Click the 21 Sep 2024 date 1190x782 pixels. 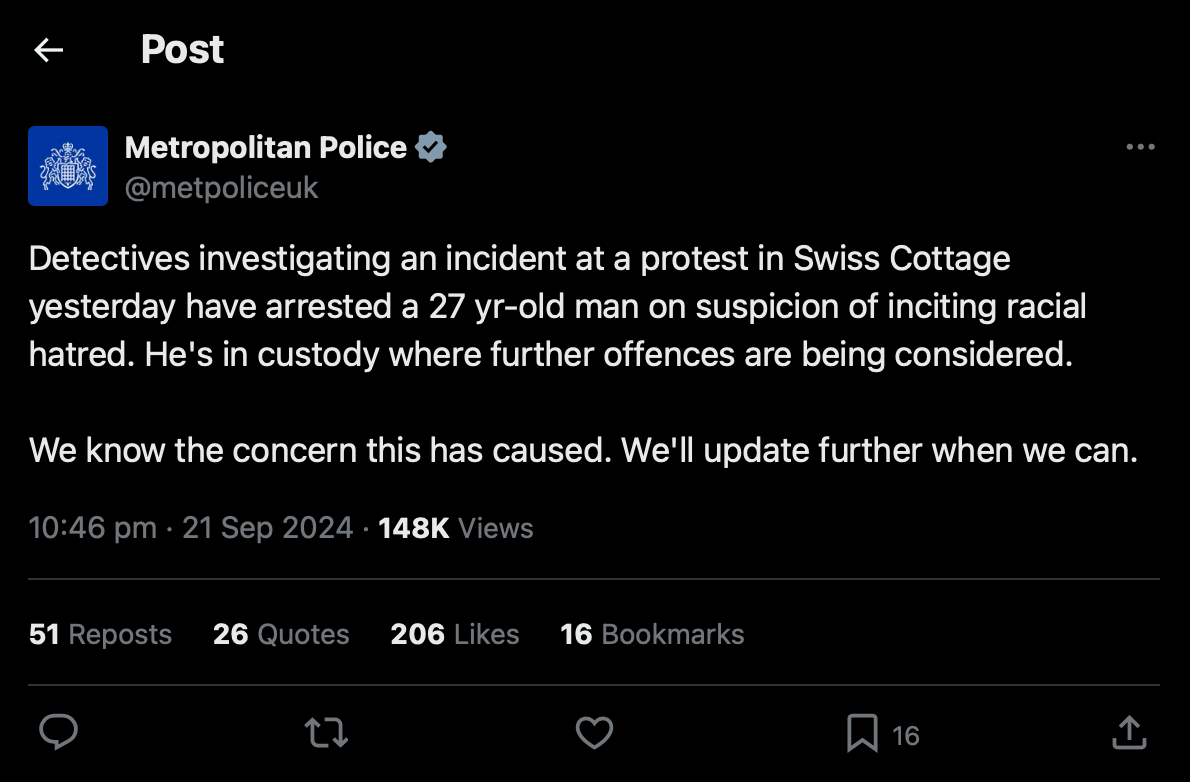[267, 528]
